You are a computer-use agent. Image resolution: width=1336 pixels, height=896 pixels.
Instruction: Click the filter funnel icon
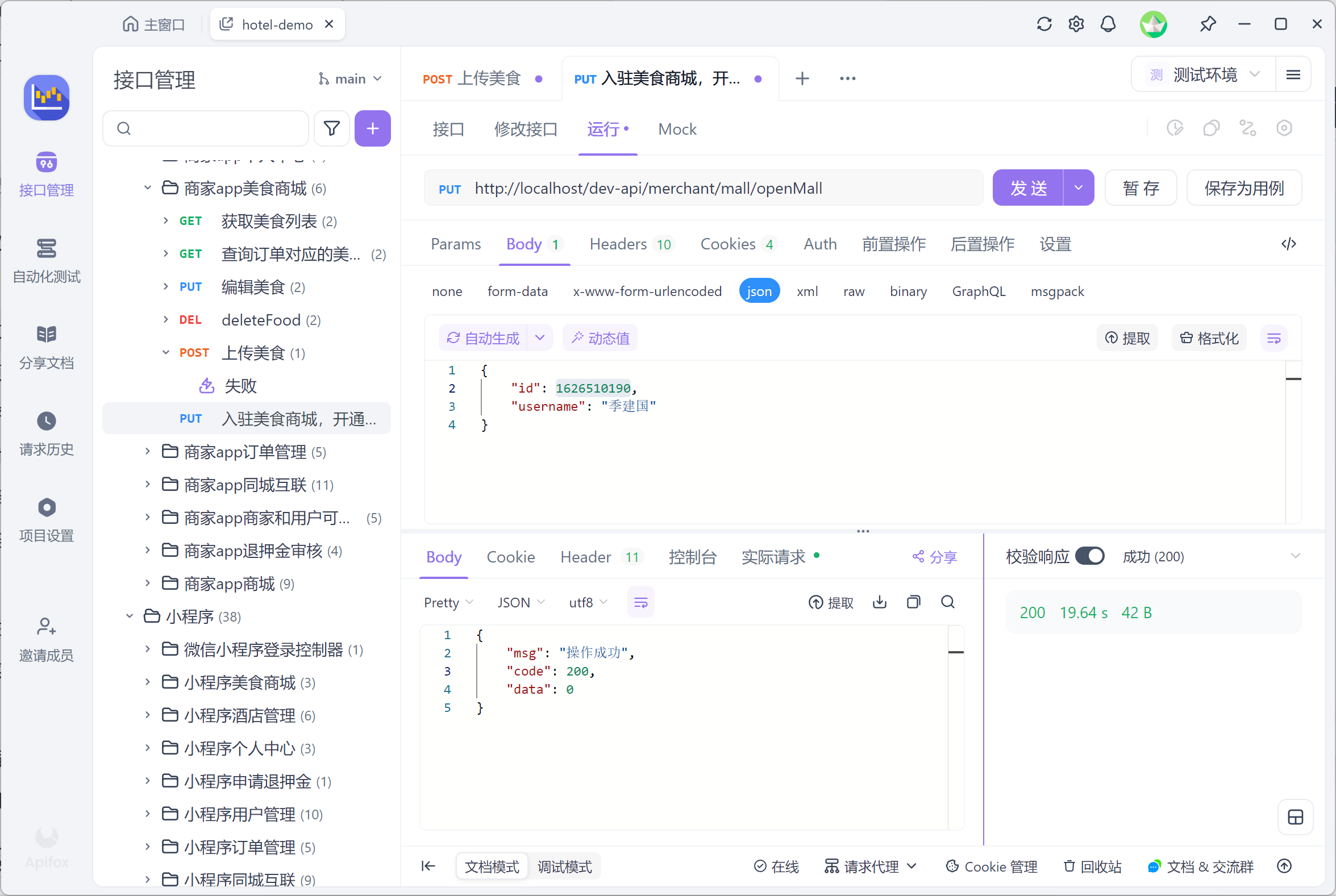(x=331, y=128)
